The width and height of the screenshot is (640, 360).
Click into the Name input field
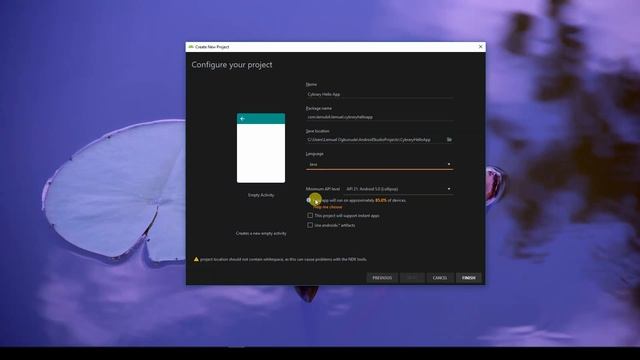[x=379, y=94]
